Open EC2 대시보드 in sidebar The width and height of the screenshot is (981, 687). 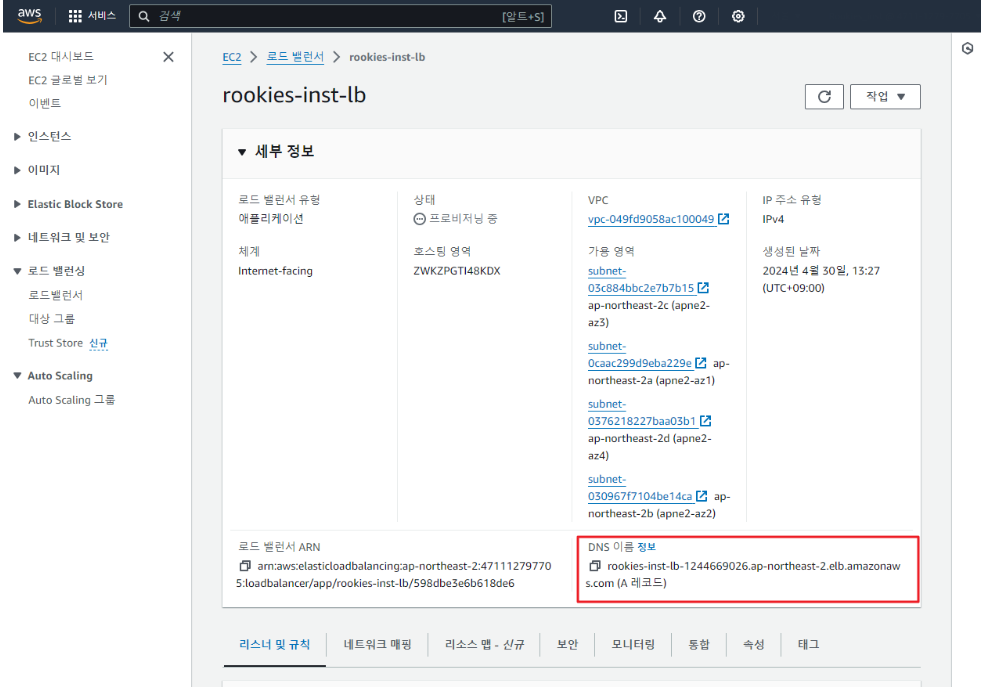coord(61,56)
